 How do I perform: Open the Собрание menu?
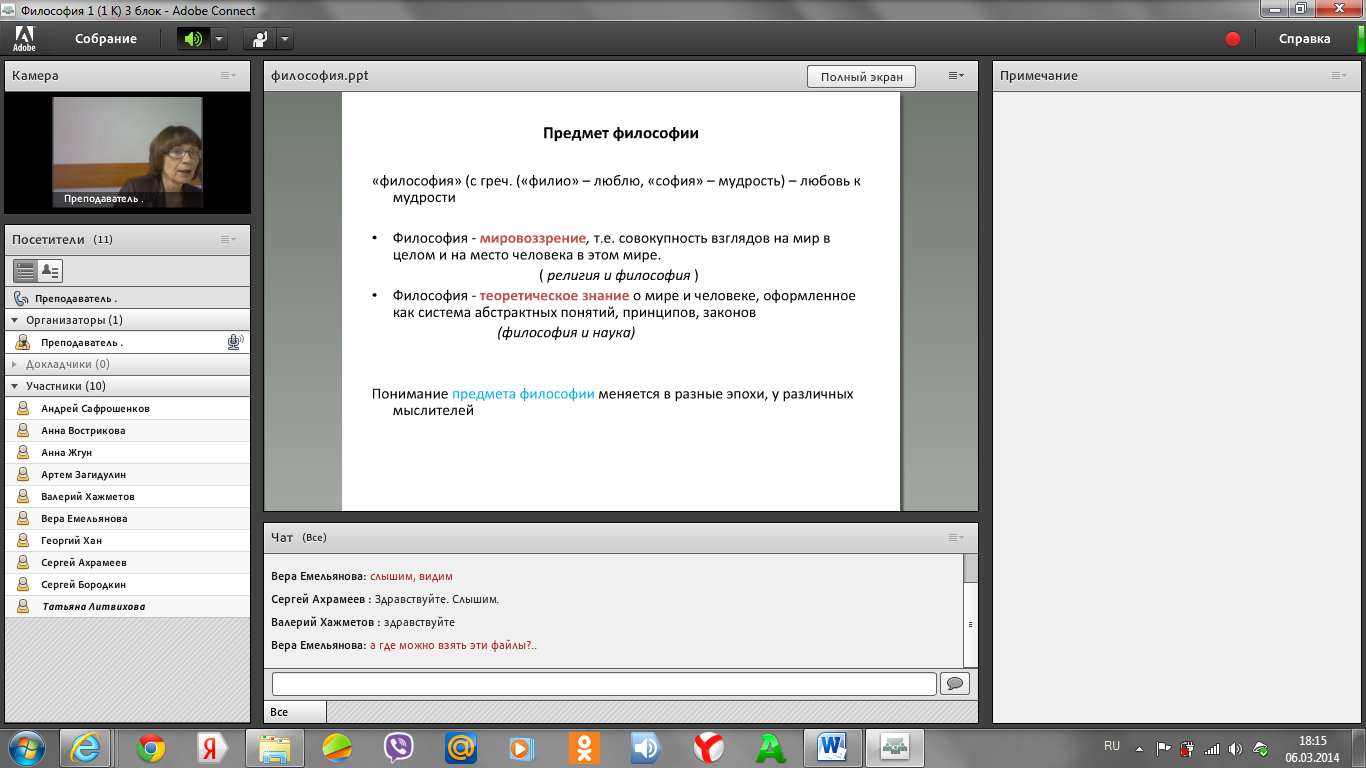[105, 39]
